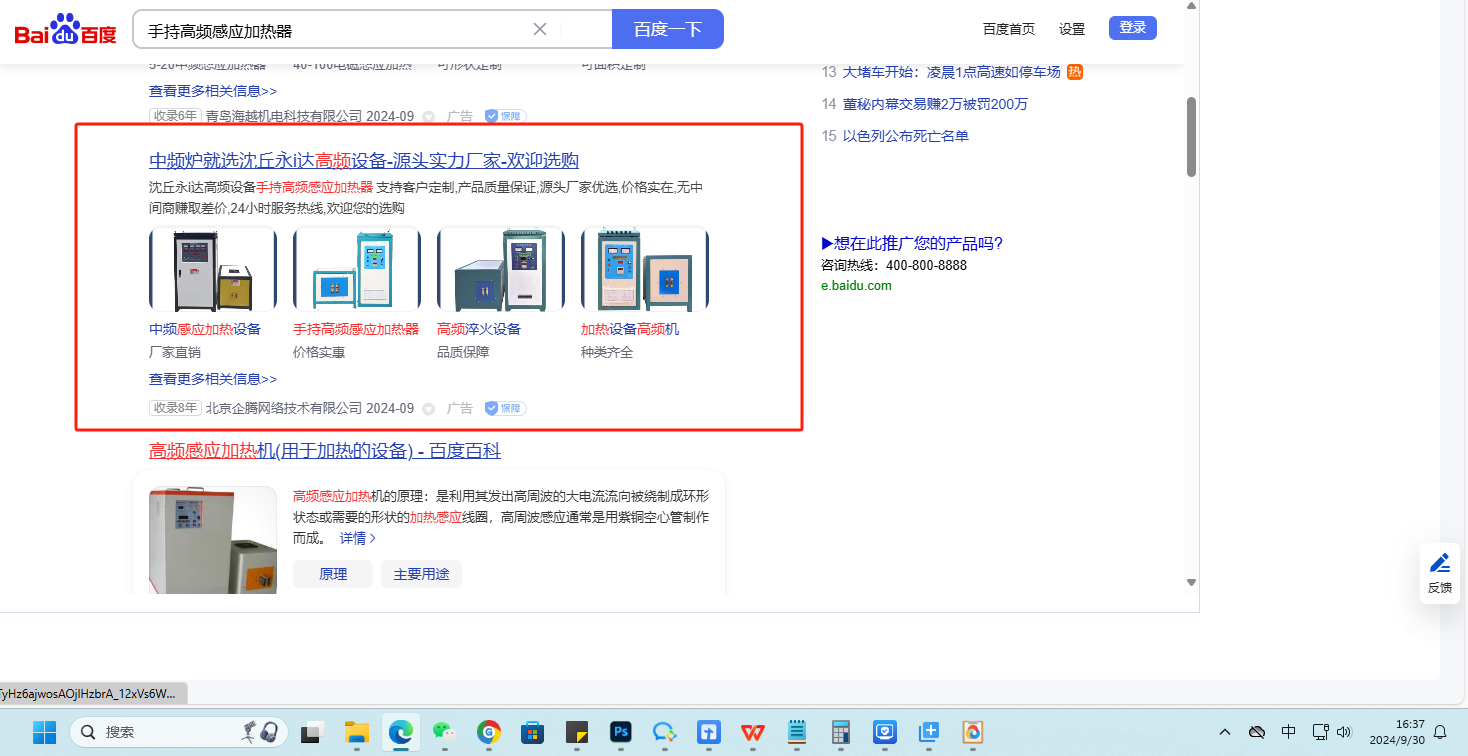Screen dimensions: 1468x756
Task: Open Notepad from the taskbar
Action: point(797,732)
